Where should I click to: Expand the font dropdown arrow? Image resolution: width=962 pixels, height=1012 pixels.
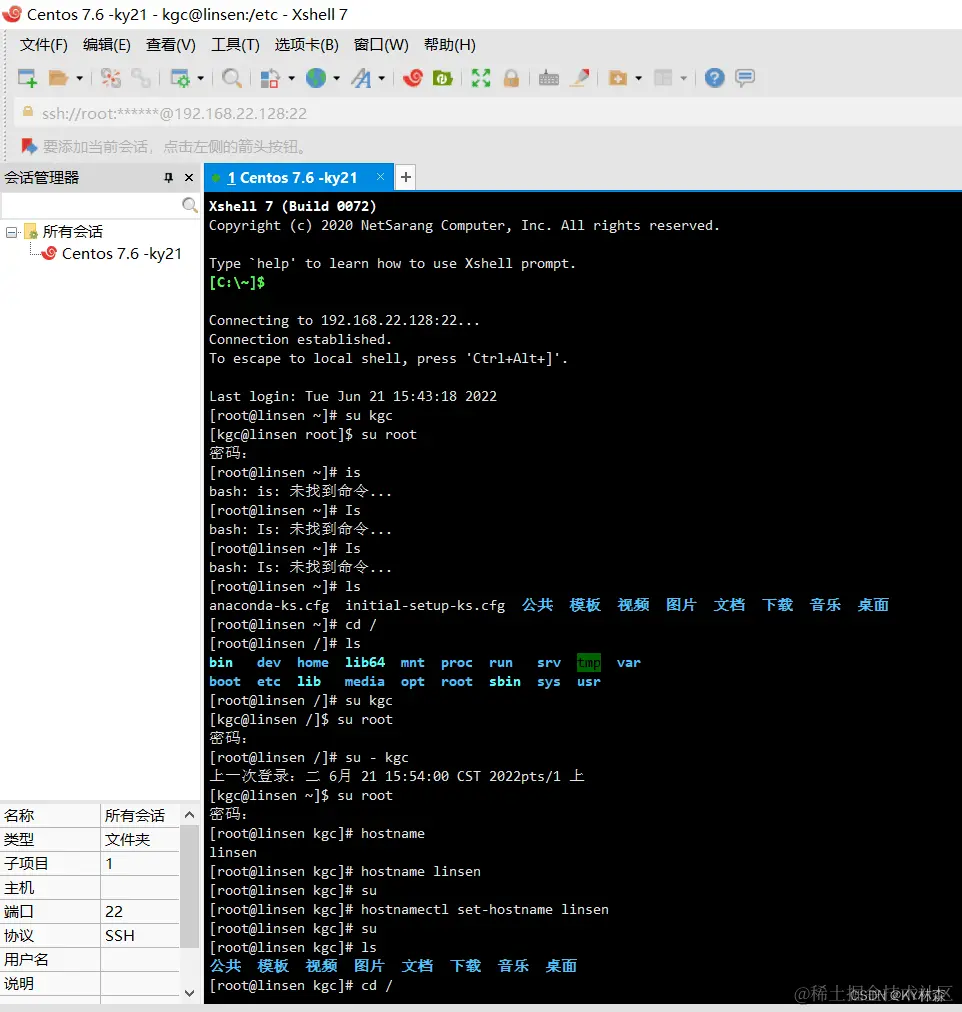click(x=382, y=78)
